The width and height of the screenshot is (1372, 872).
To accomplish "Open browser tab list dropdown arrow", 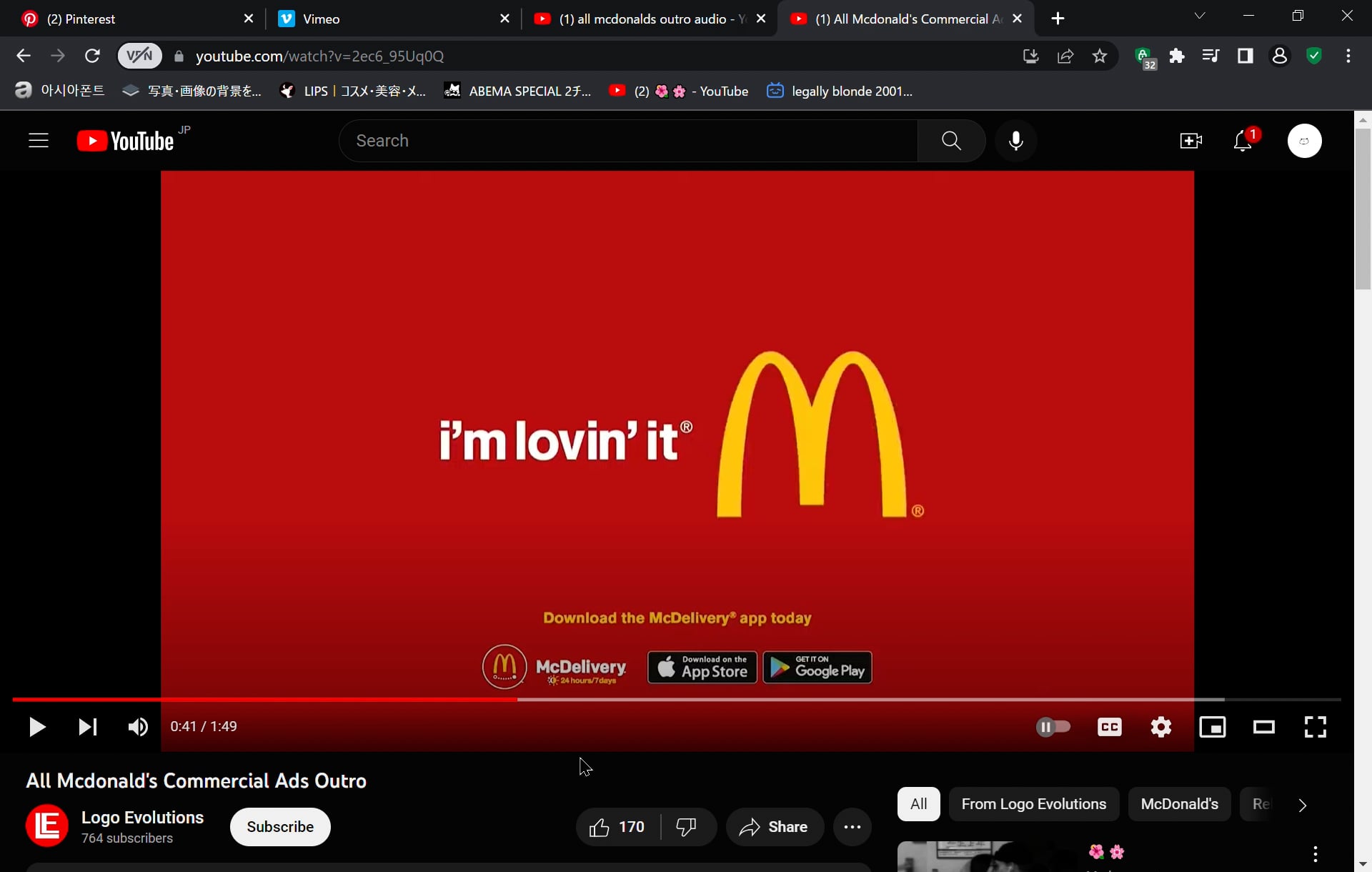I will point(1199,15).
